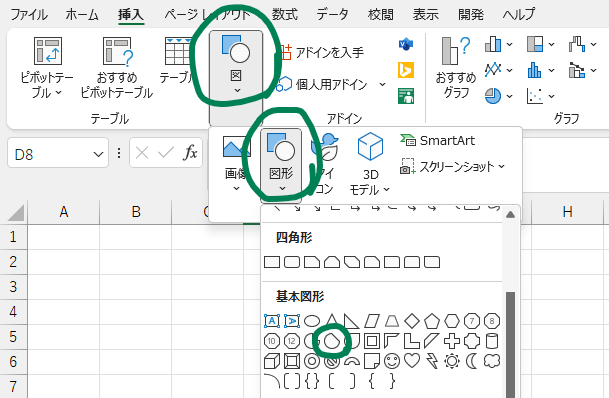The height and width of the screenshot is (398, 609).
Task: Choose the Heart shape
Action: [x=412, y=361]
